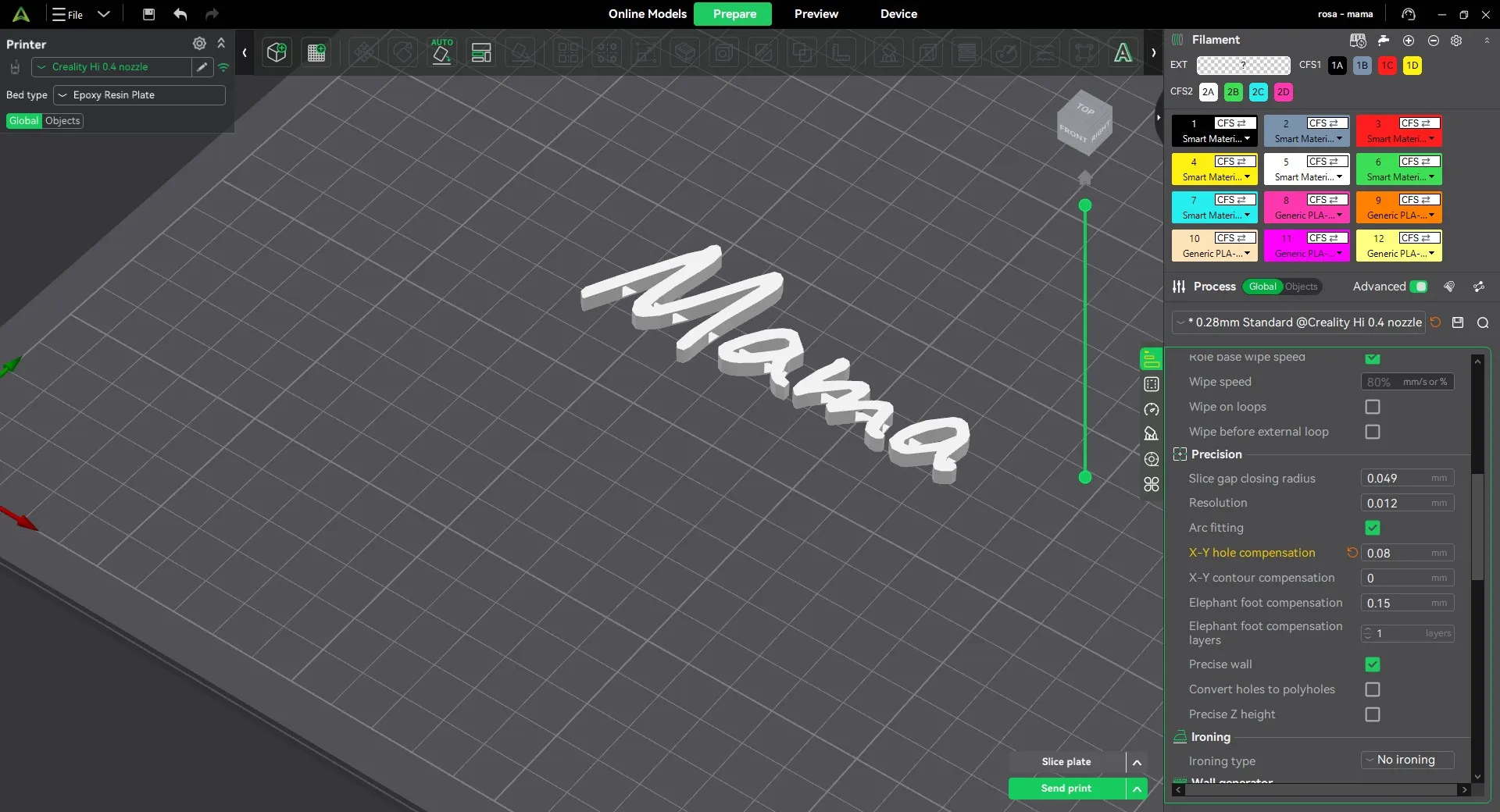
Task: Open printer settings gear icon
Action: click(x=199, y=44)
